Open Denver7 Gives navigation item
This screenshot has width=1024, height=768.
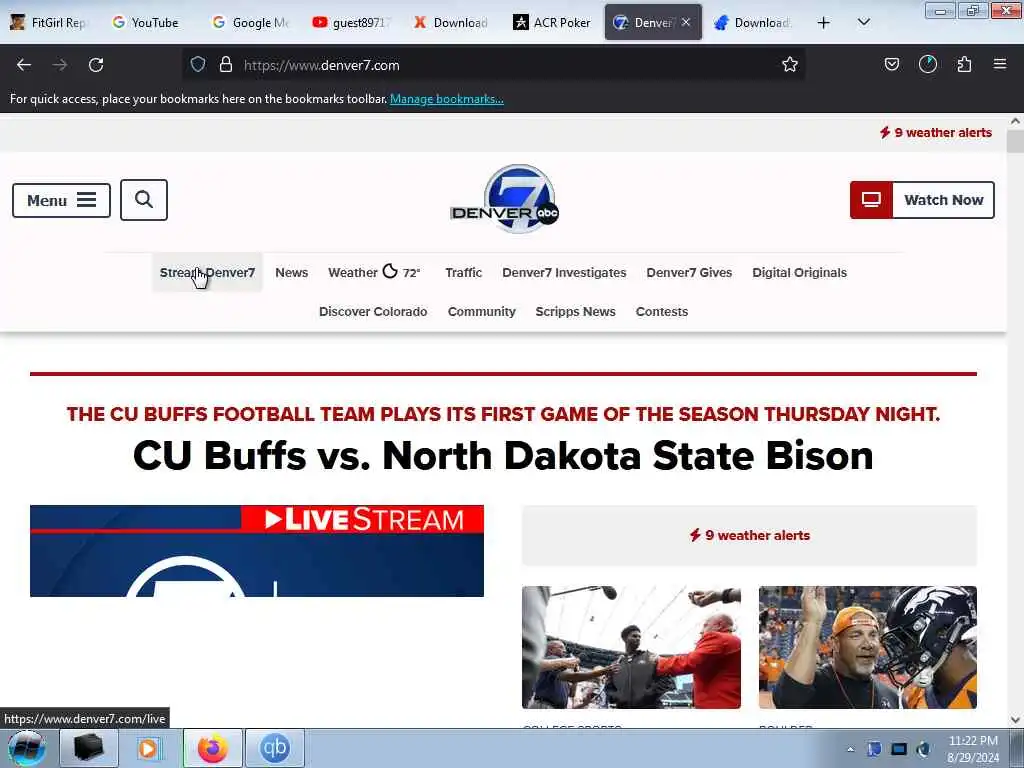(x=689, y=272)
